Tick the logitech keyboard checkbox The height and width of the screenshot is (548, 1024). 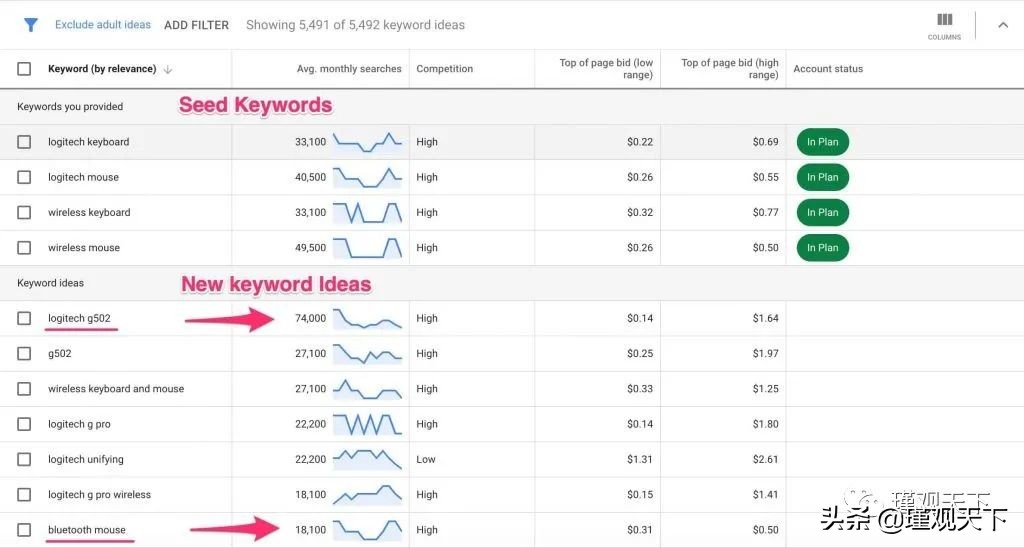24,142
